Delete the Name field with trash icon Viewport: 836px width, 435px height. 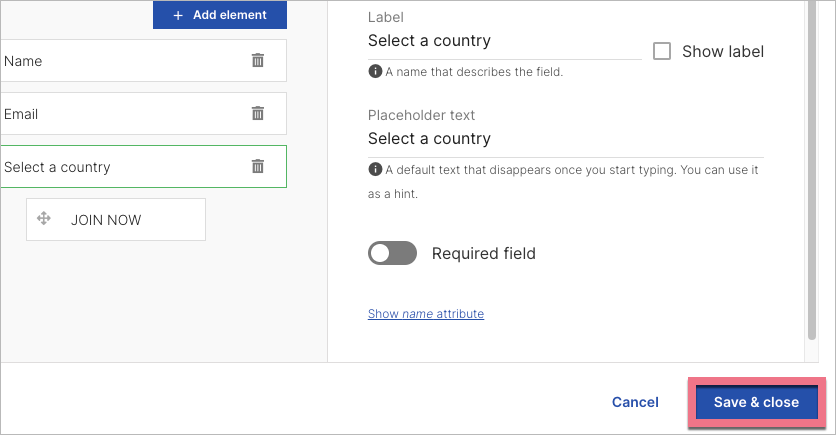pos(258,61)
